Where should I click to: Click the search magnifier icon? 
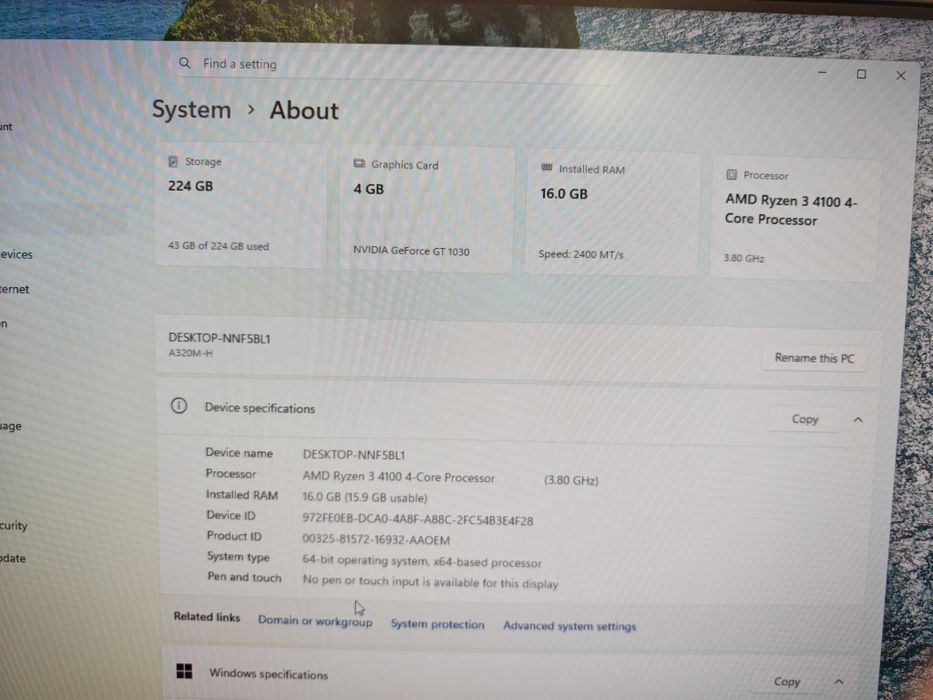[184, 62]
